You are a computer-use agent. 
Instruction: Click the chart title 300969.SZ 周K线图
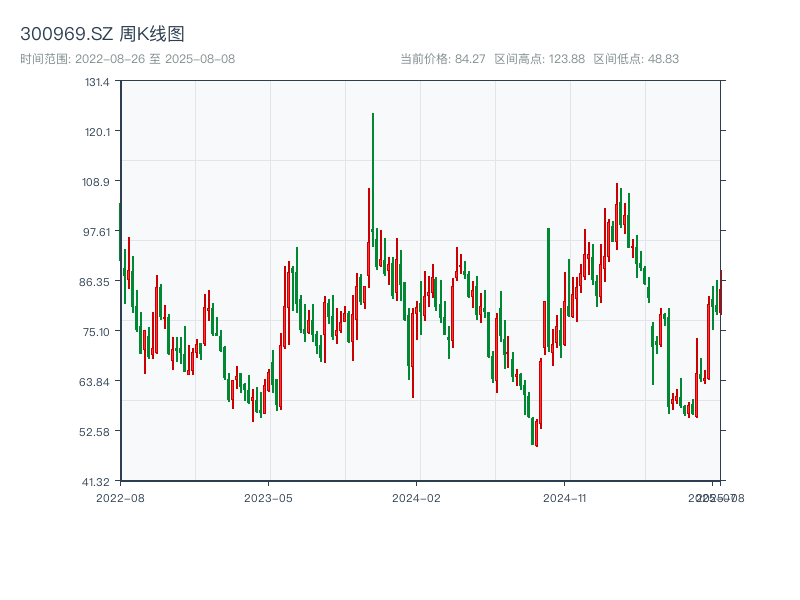coord(102,35)
